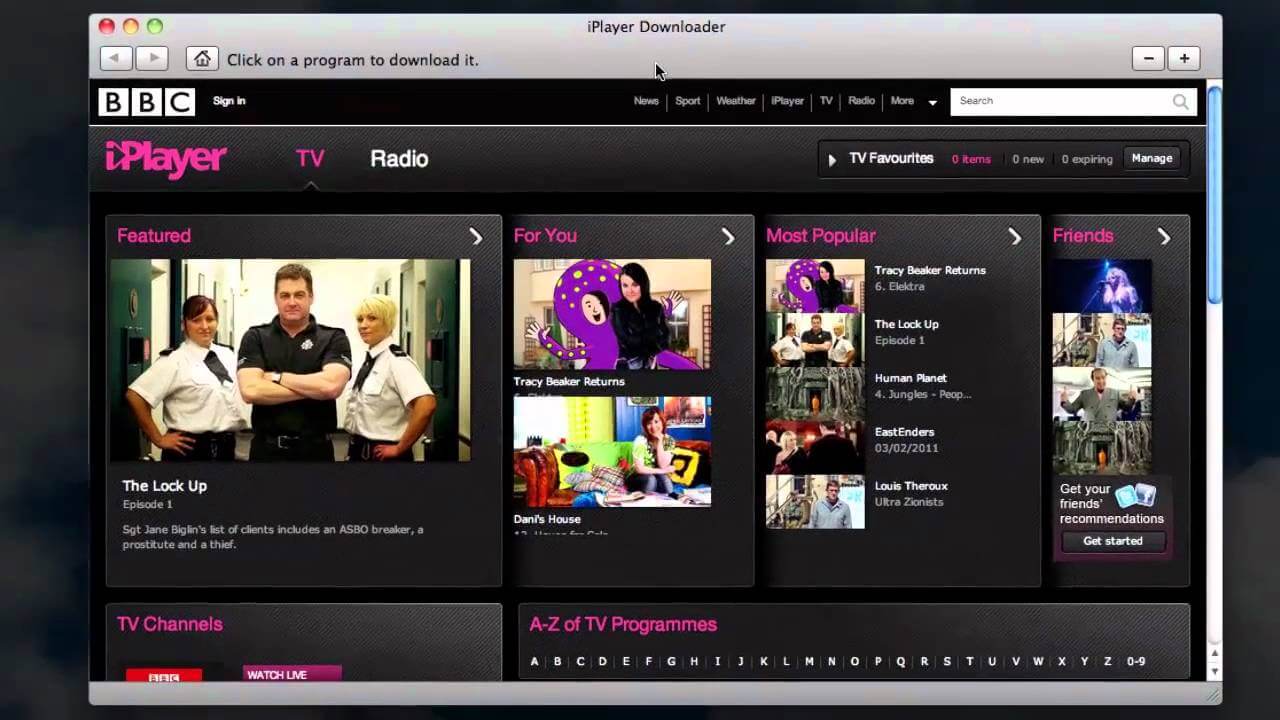Open iPlayer in the BBC navigation
This screenshot has width=1280, height=720.
click(787, 101)
